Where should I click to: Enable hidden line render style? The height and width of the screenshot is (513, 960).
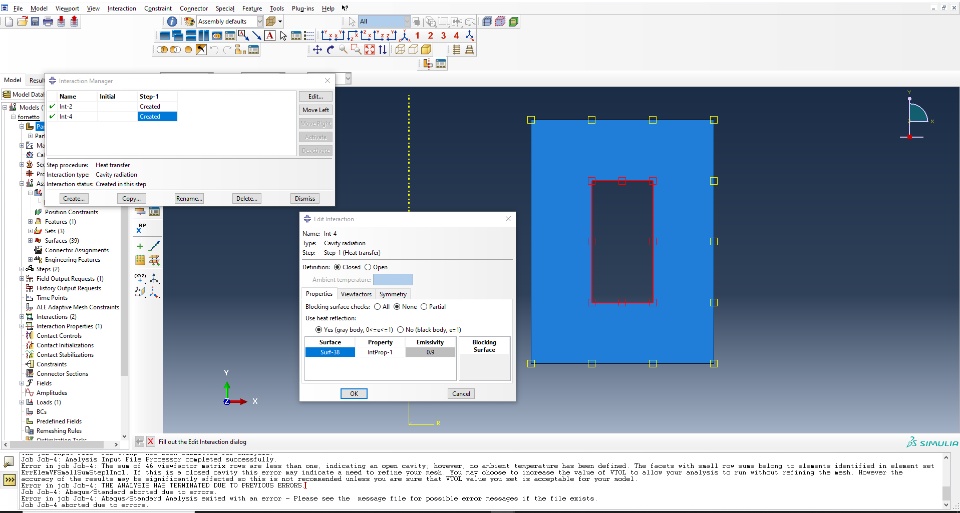coord(413,50)
